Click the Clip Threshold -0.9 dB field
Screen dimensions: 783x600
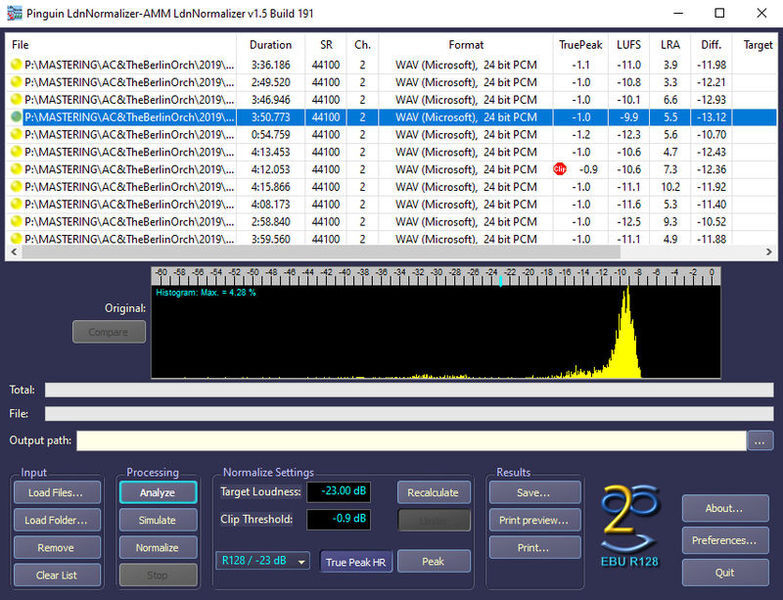pyautogui.click(x=339, y=519)
